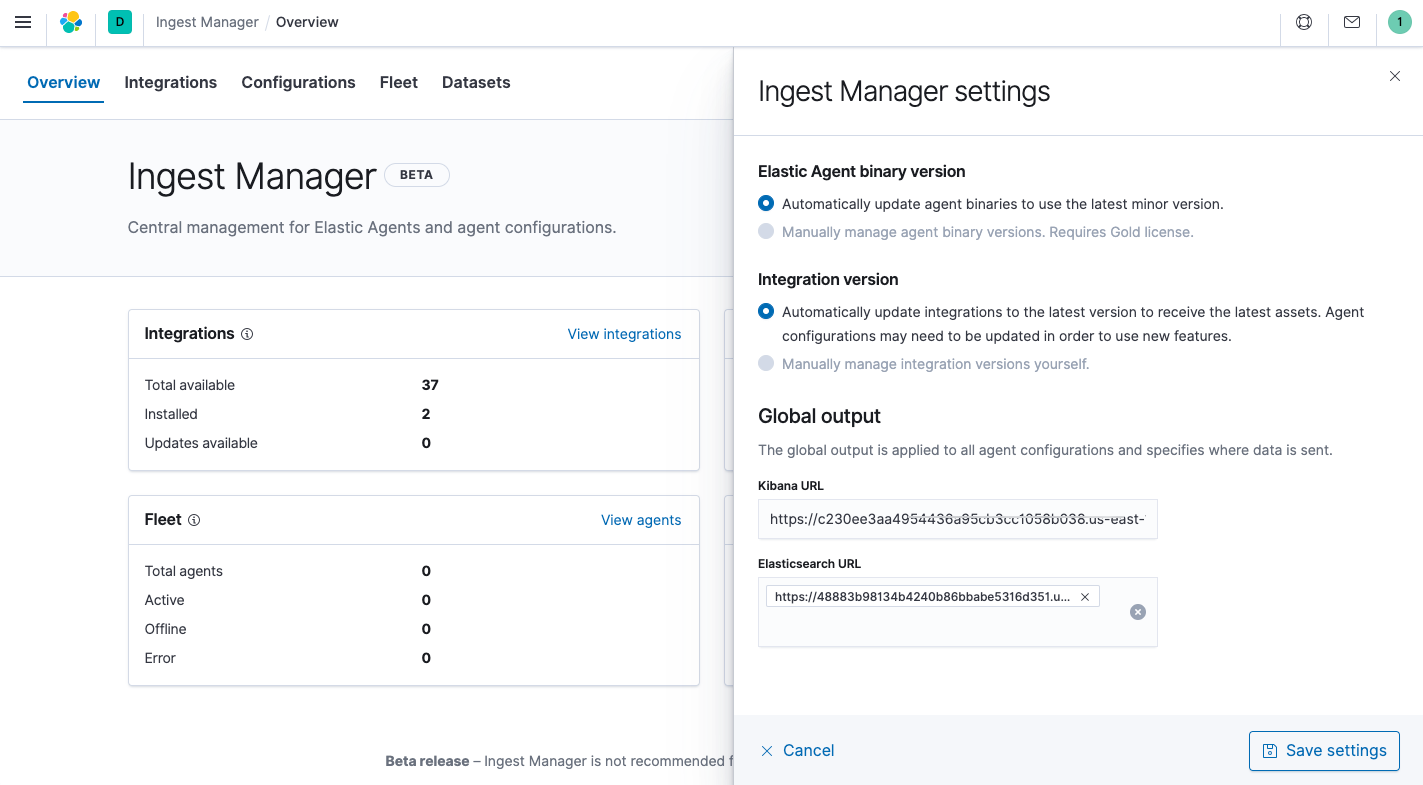
Task: Clear all Elasticsearch URLs via circular clear button
Action: tap(1137, 612)
